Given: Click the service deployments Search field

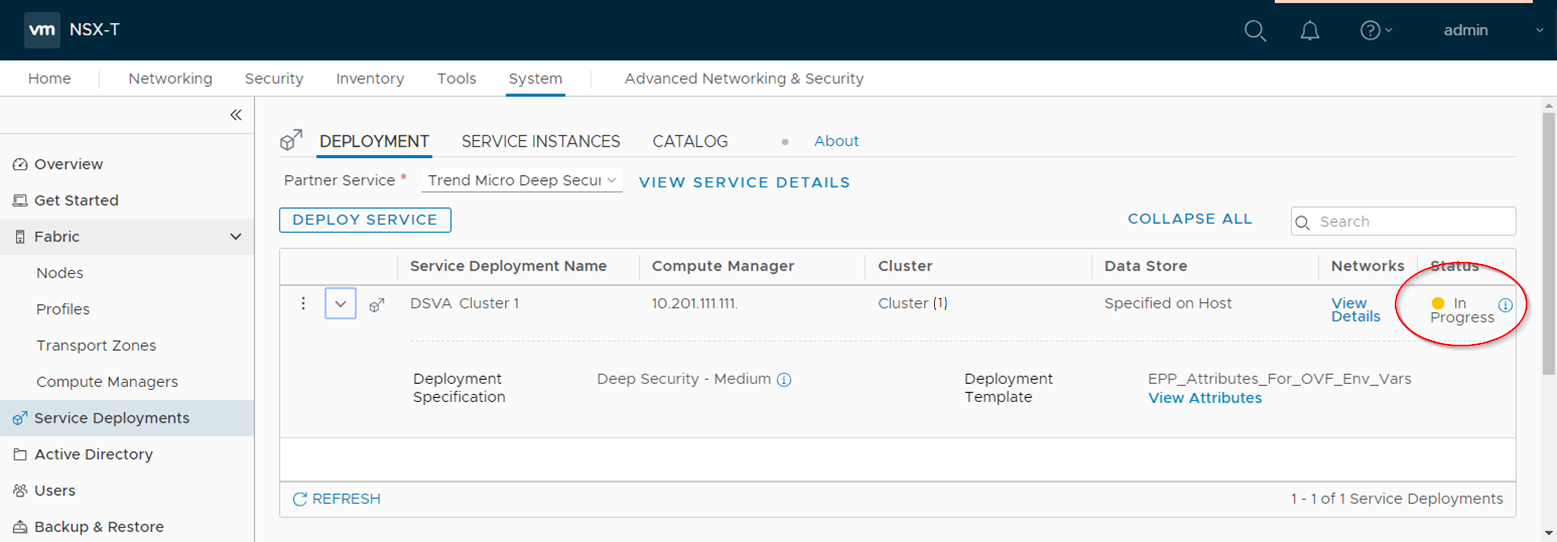Looking at the screenshot, I should click(1412, 222).
